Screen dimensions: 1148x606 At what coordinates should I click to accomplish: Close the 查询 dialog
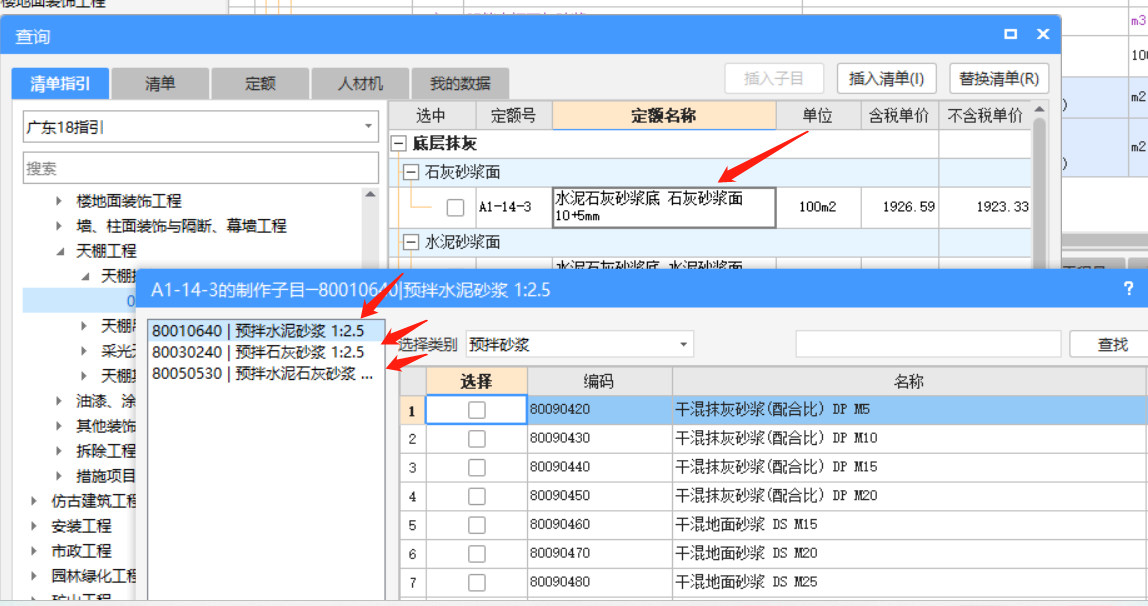point(1043,34)
